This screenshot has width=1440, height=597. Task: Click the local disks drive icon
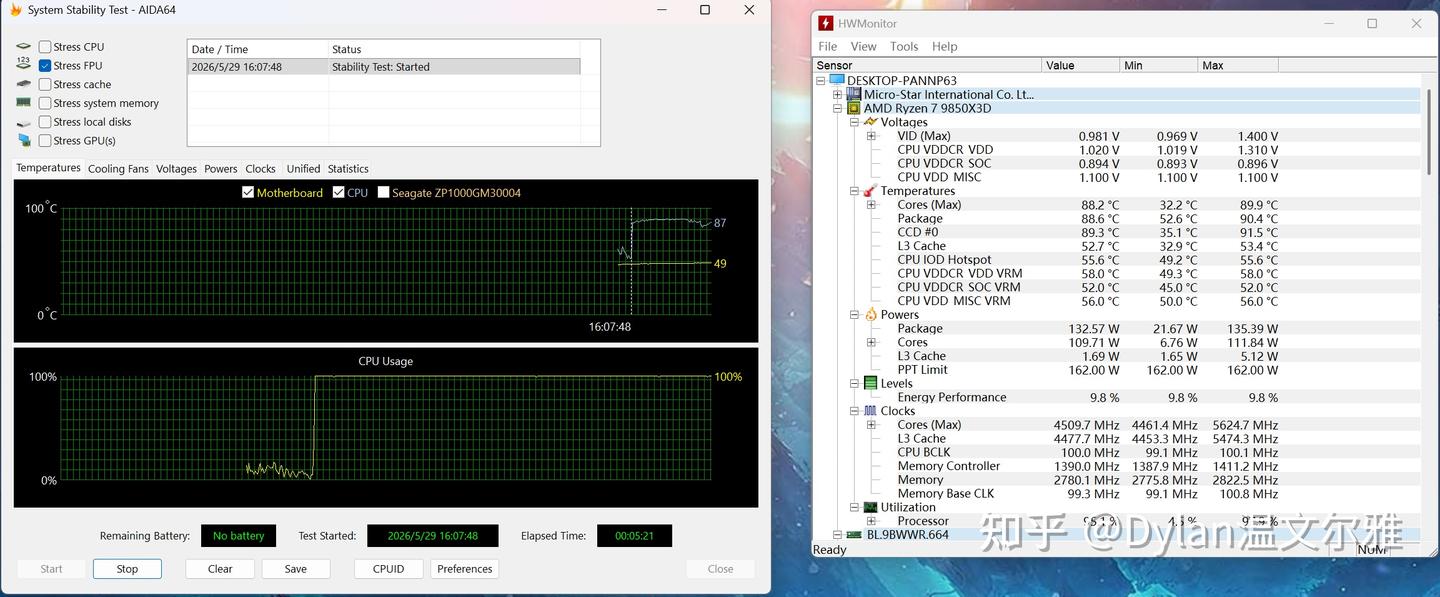coord(24,122)
